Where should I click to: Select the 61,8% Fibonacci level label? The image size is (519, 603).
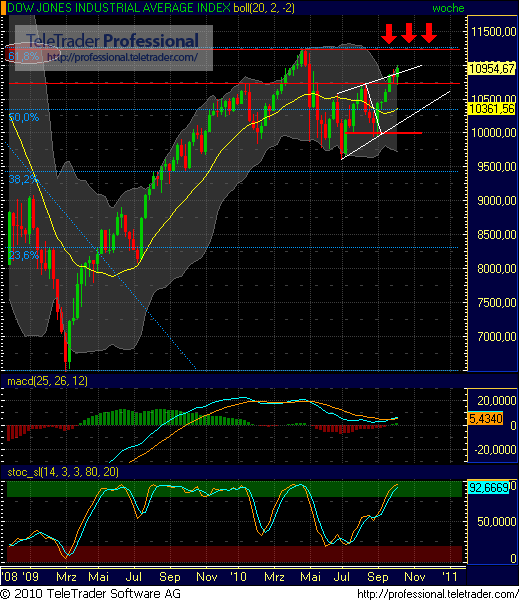[x=23, y=57]
